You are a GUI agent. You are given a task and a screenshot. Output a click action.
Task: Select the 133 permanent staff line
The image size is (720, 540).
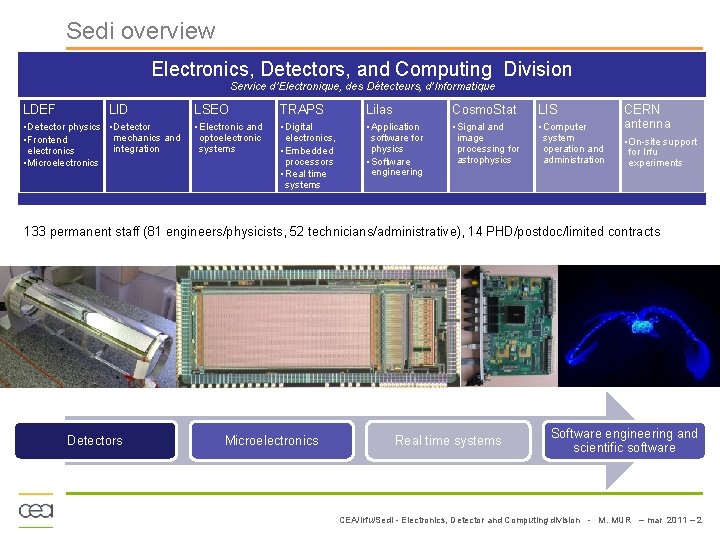click(342, 231)
